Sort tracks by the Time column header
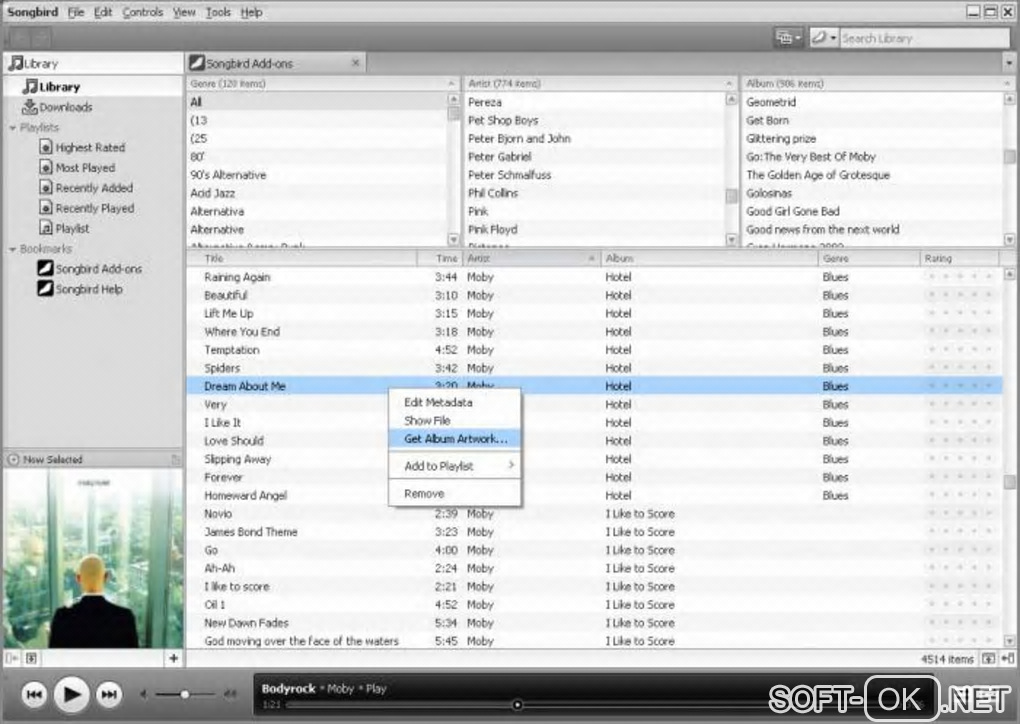 tap(440, 258)
